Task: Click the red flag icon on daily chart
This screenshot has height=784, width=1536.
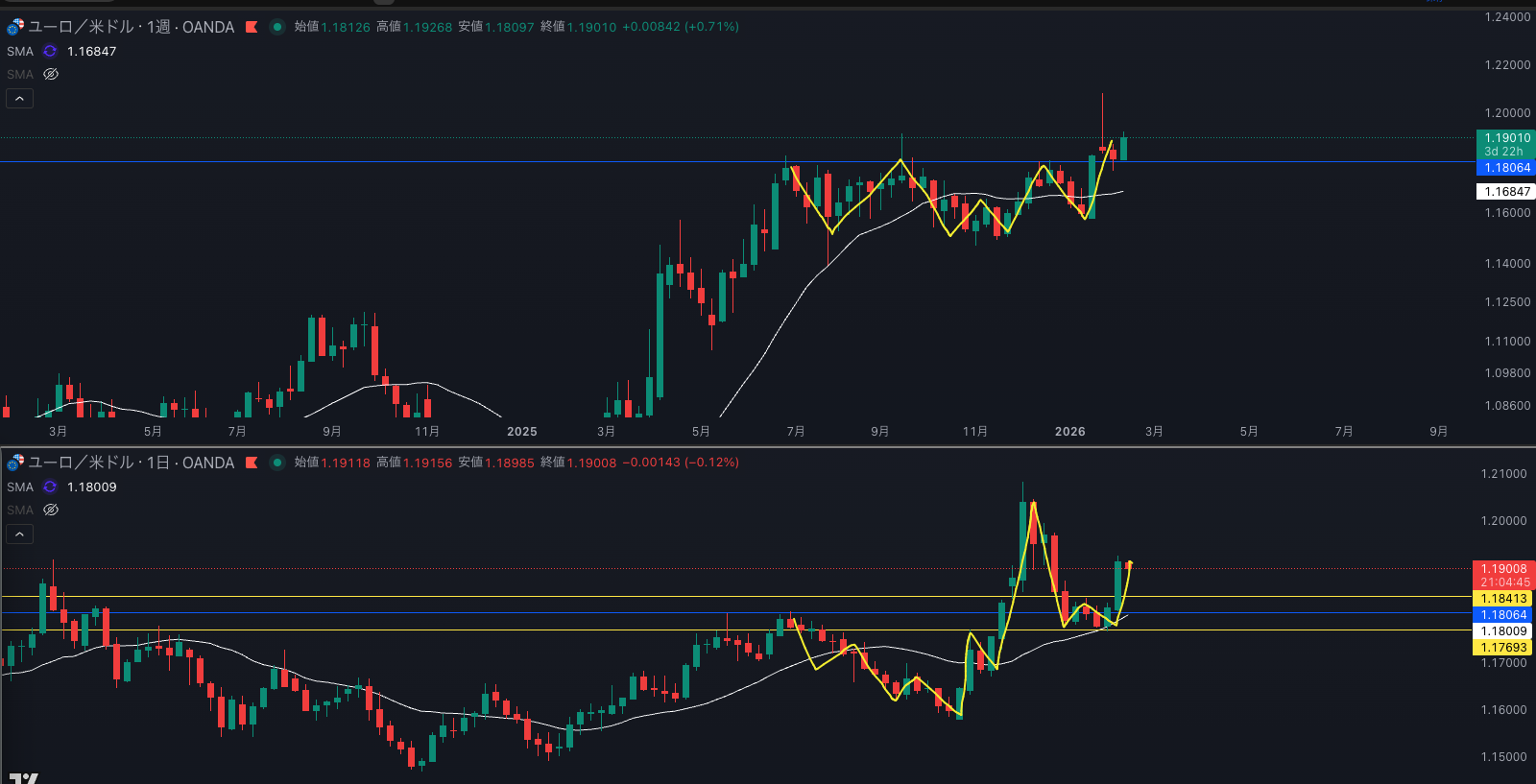Action: [x=252, y=463]
